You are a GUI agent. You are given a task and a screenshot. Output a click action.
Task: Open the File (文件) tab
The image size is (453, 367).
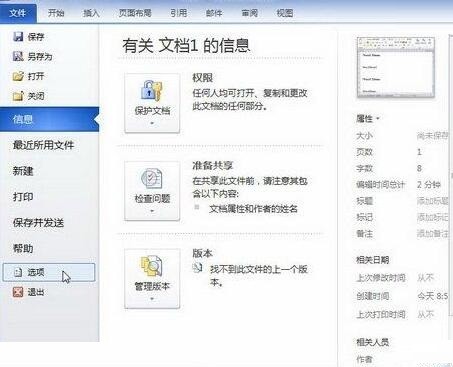point(18,13)
